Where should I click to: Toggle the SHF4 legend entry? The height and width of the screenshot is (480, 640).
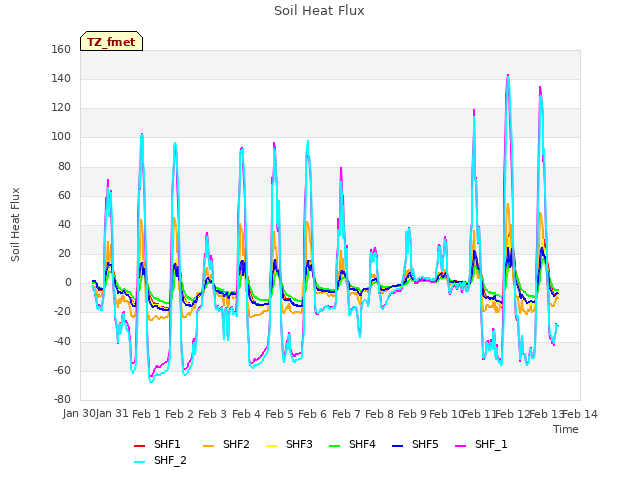click(x=352, y=444)
